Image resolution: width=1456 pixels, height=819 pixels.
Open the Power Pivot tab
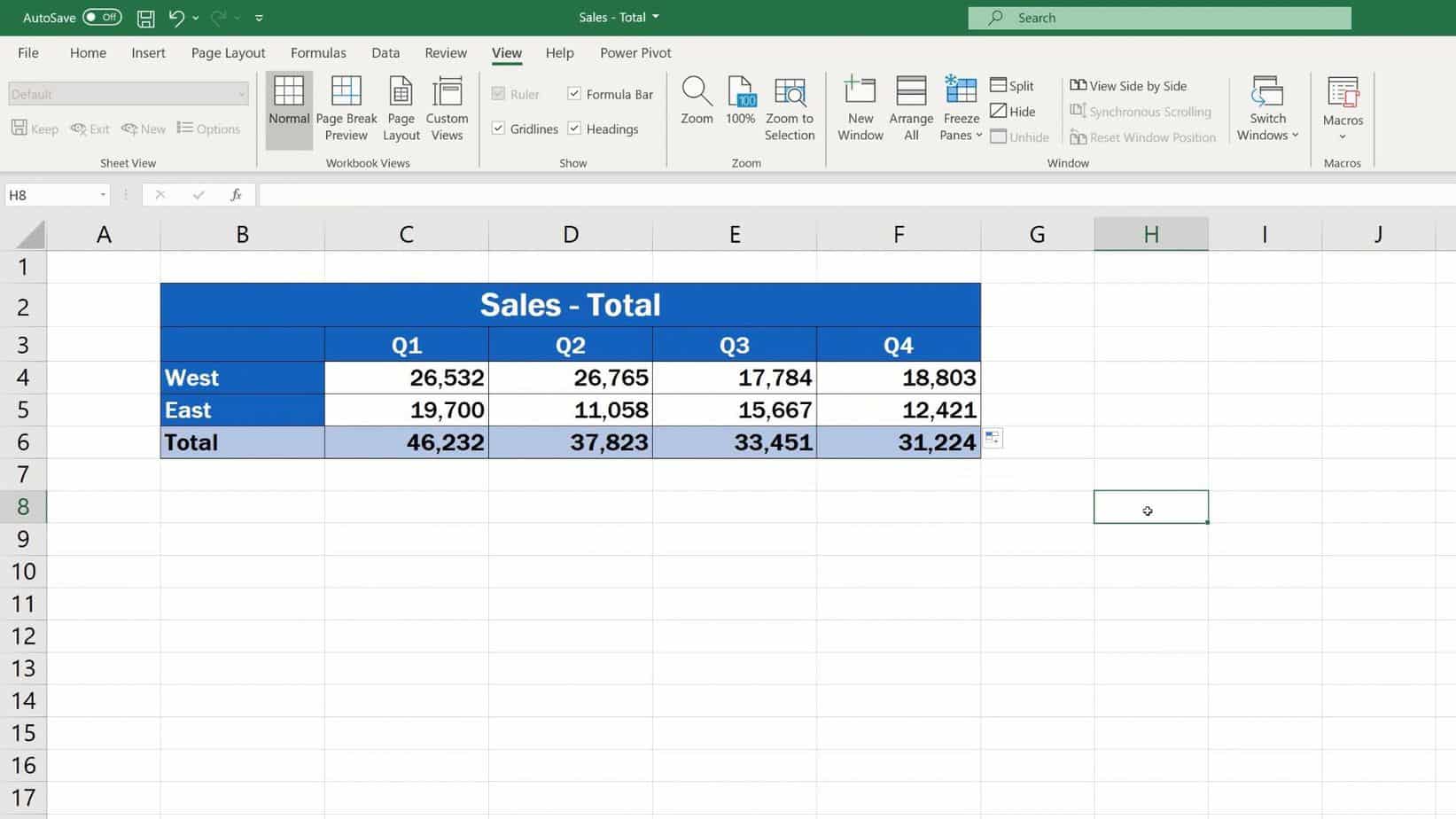point(635,52)
